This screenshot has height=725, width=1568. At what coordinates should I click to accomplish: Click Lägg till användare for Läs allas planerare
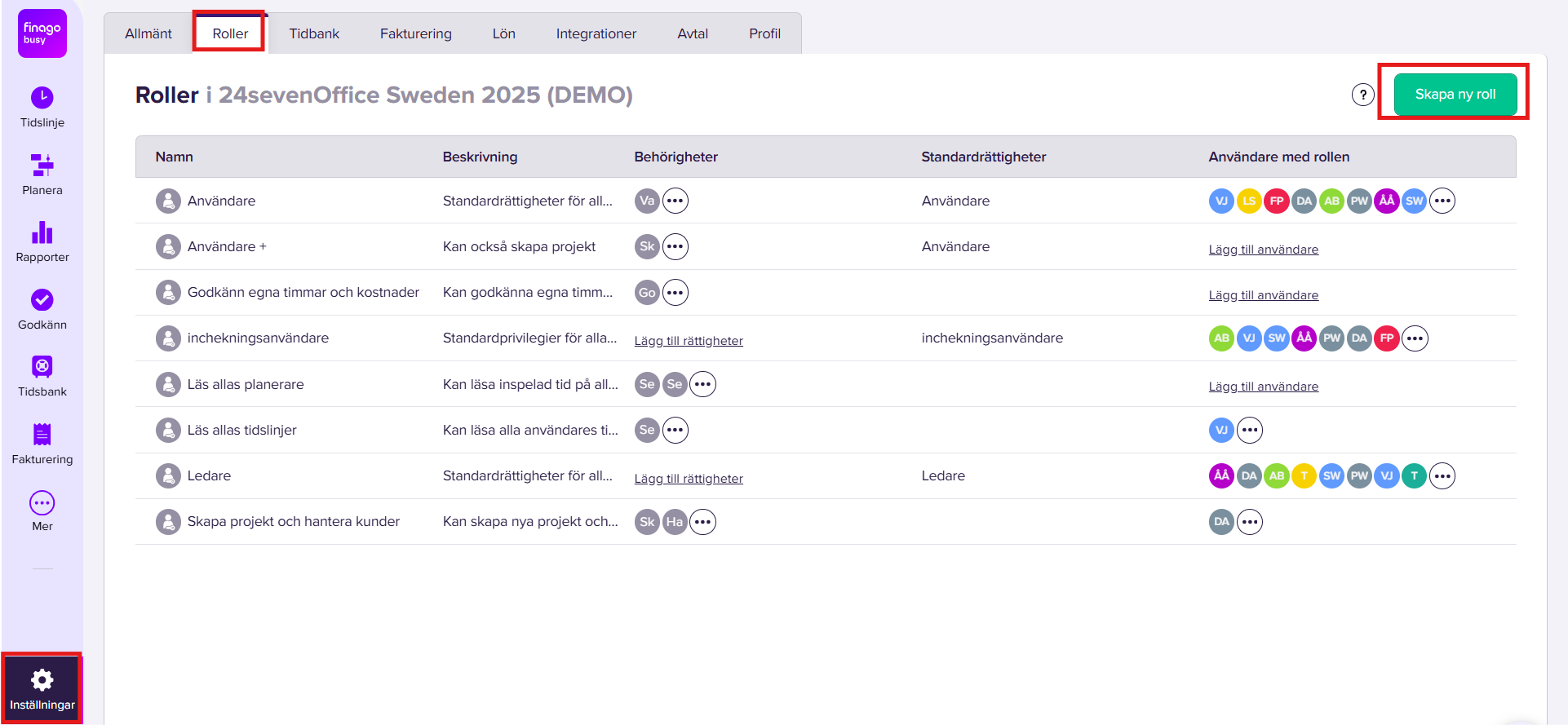tap(1264, 387)
